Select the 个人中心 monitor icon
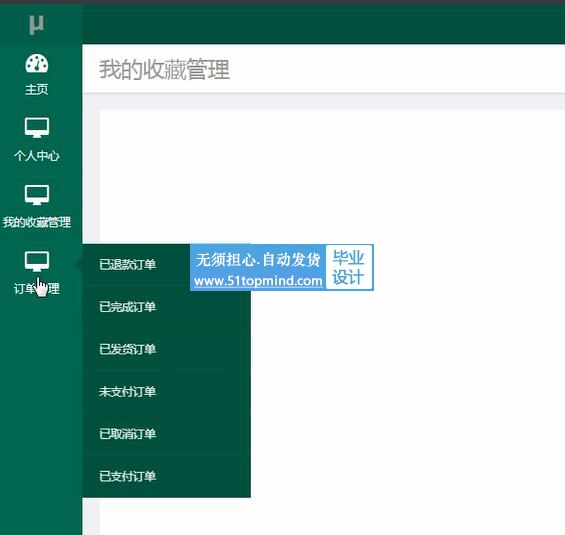Image resolution: width=565 pixels, height=535 pixels. point(36,127)
